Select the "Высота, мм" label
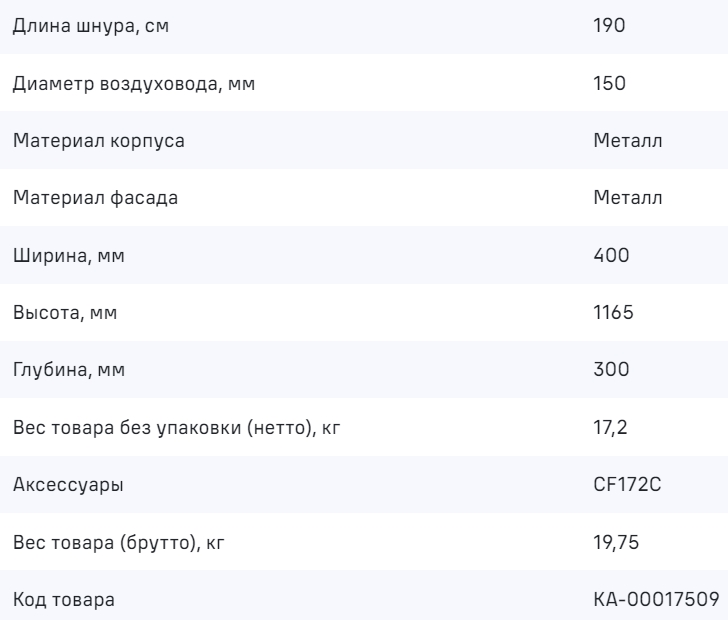728x620 pixels. pos(65,314)
